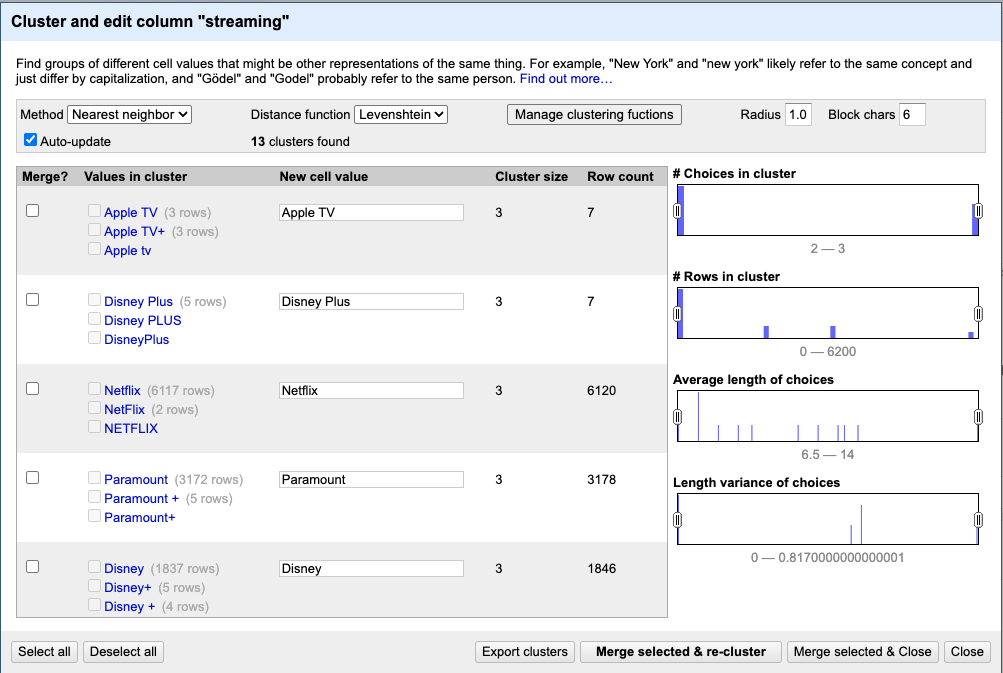Open the Method dropdown
Viewport: 1003px width, 673px height.
click(129, 115)
